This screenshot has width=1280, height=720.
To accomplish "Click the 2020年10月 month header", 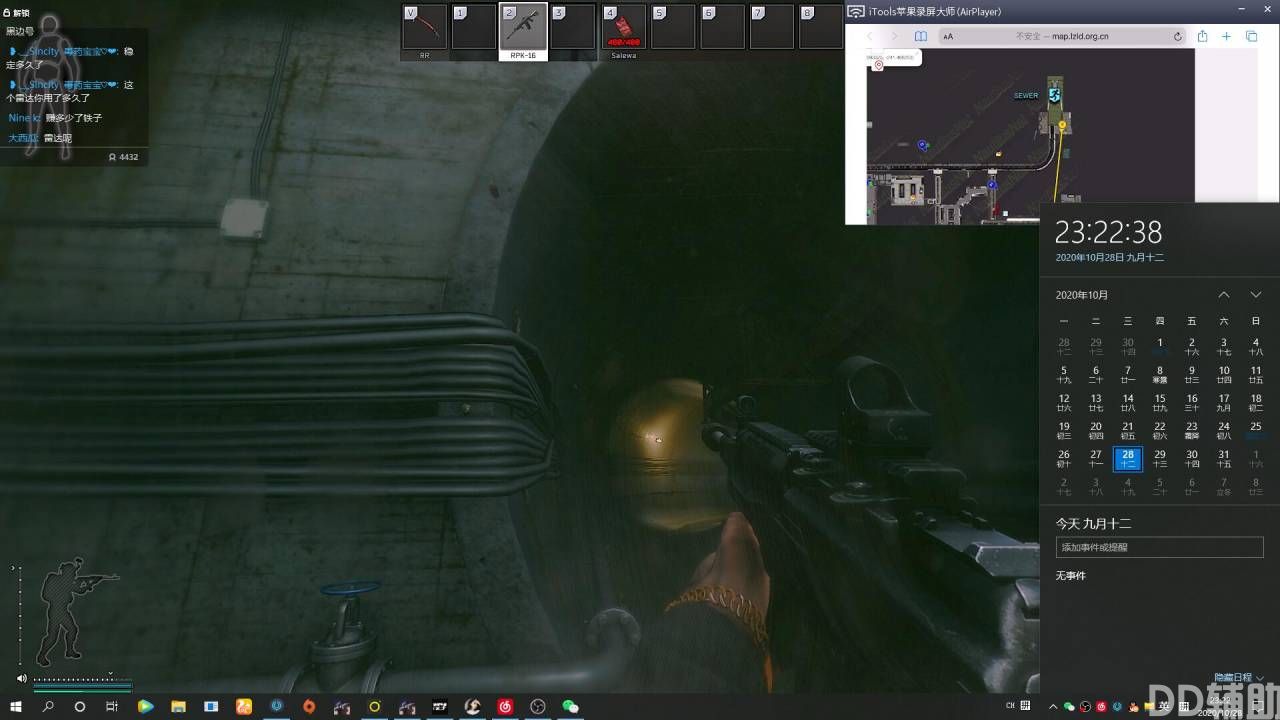I will (1082, 295).
